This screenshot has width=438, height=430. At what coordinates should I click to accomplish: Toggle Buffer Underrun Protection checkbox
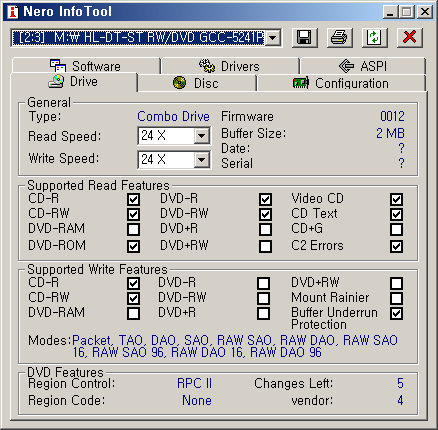pos(396,313)
